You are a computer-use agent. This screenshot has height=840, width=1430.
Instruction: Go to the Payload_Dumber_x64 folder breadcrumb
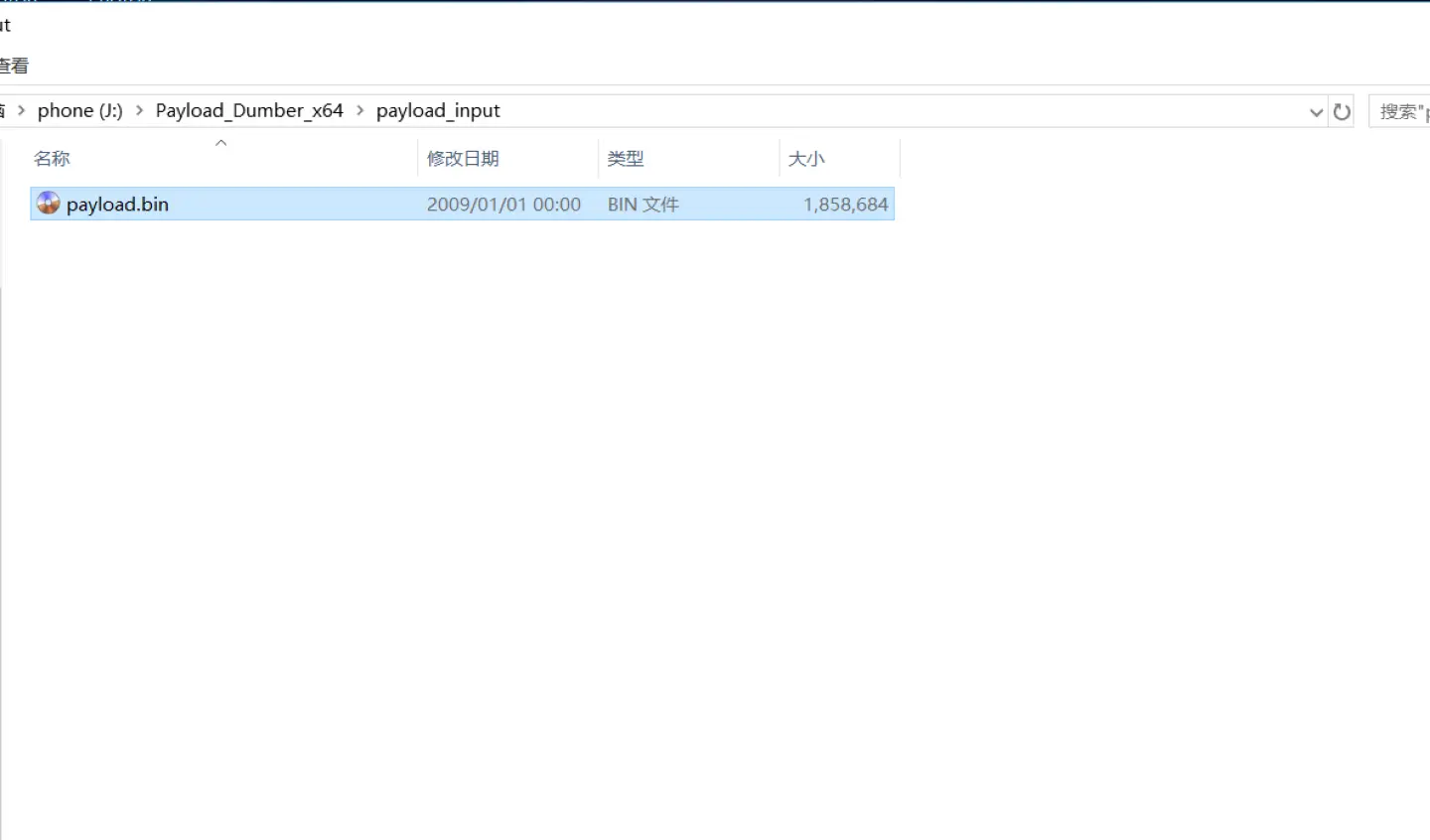(x=248, y=110)
